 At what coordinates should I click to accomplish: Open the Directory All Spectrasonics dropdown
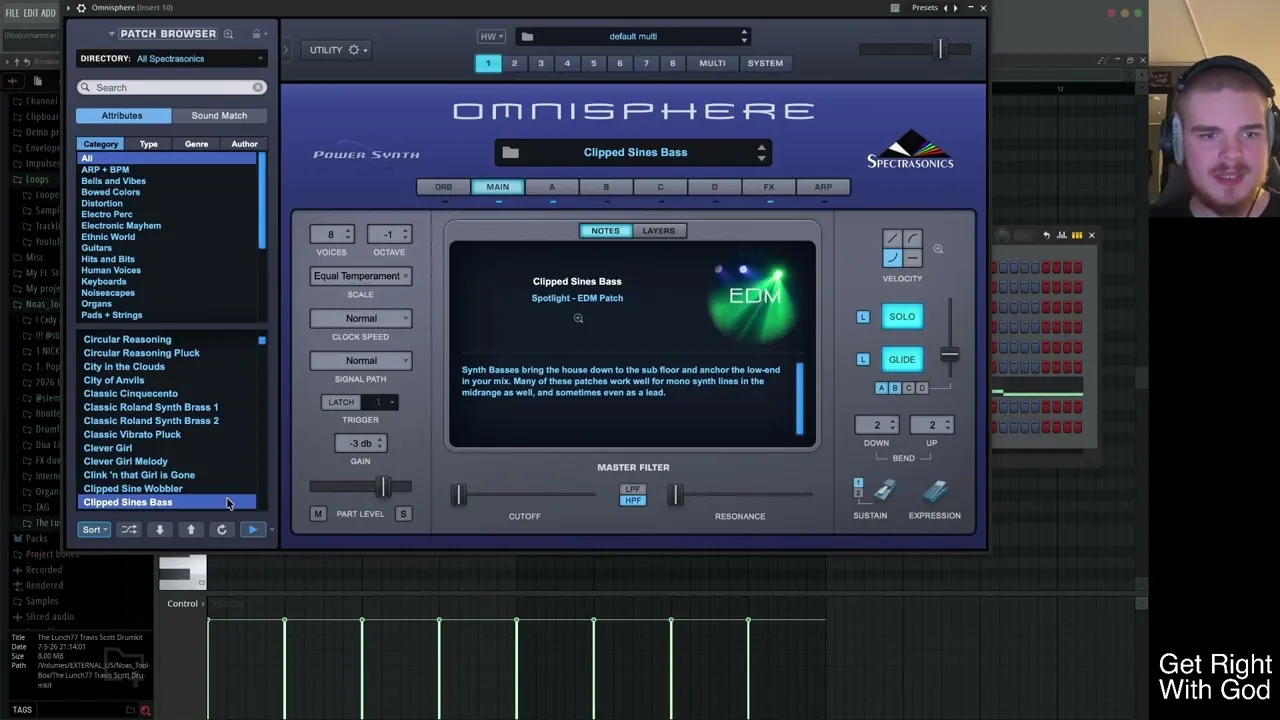click(x=173, y=59)
